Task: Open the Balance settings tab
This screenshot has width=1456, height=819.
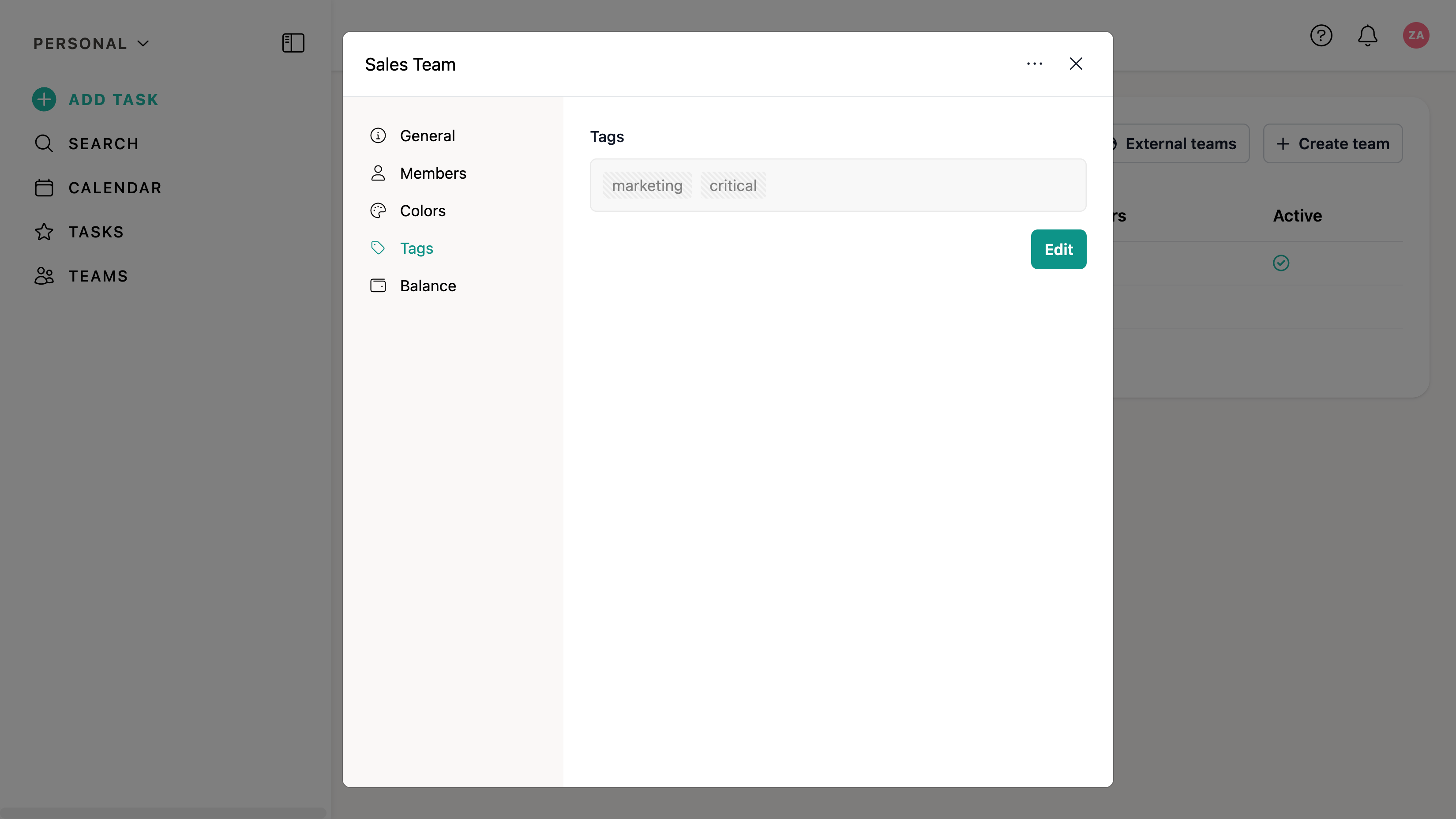Action: click(x=427, y=286)
